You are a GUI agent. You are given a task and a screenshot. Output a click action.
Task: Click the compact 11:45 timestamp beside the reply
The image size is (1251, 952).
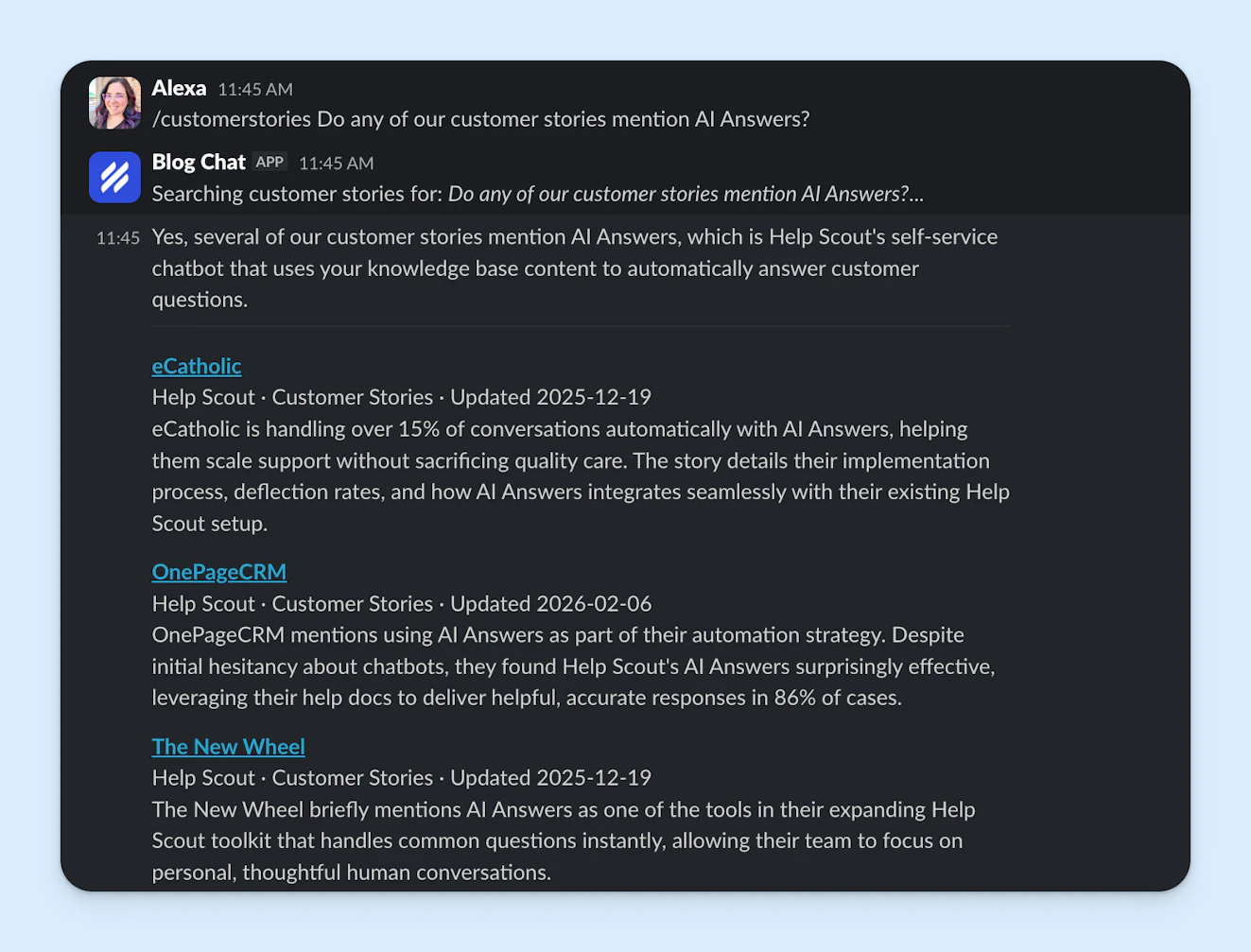click(x=117, y=238)
